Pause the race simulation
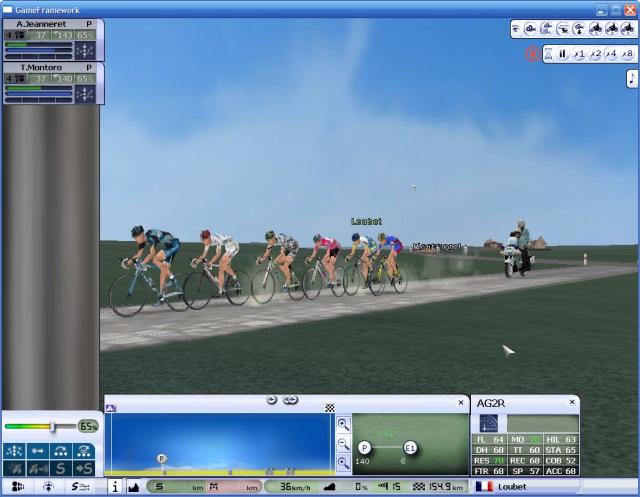640x497 pixels. point(563,54)
